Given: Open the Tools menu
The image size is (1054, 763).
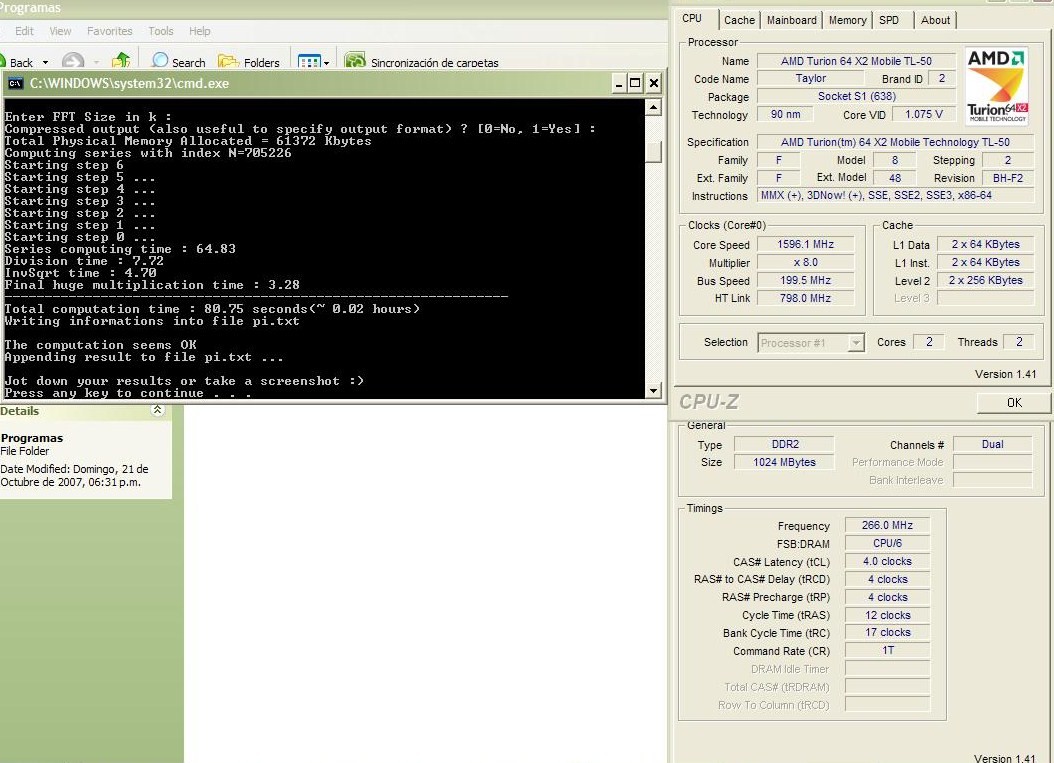Looking at the screenshot, I should pos(161,31).
